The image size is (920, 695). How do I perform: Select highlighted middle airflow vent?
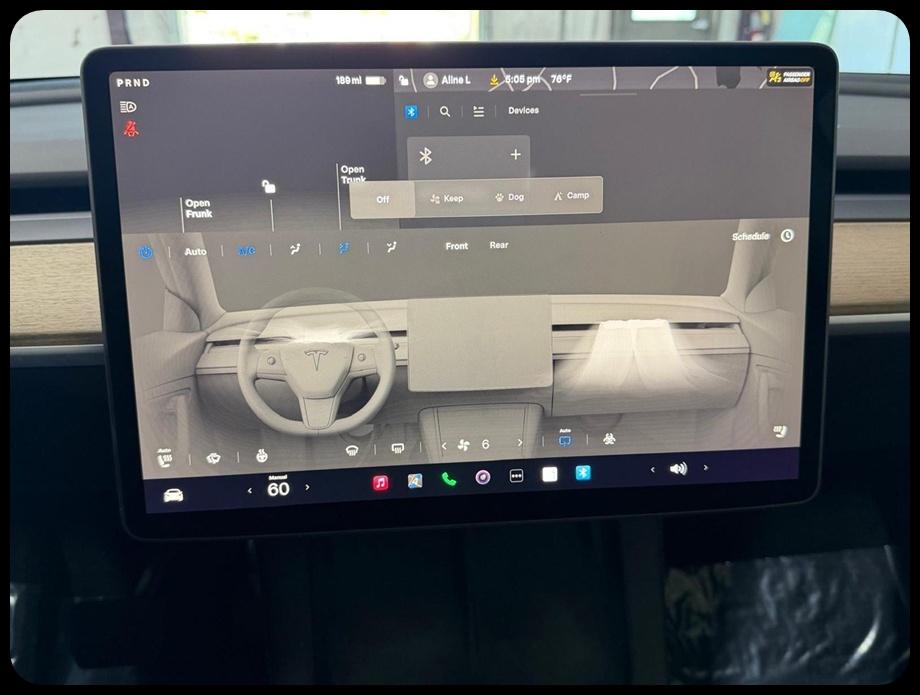344,249
